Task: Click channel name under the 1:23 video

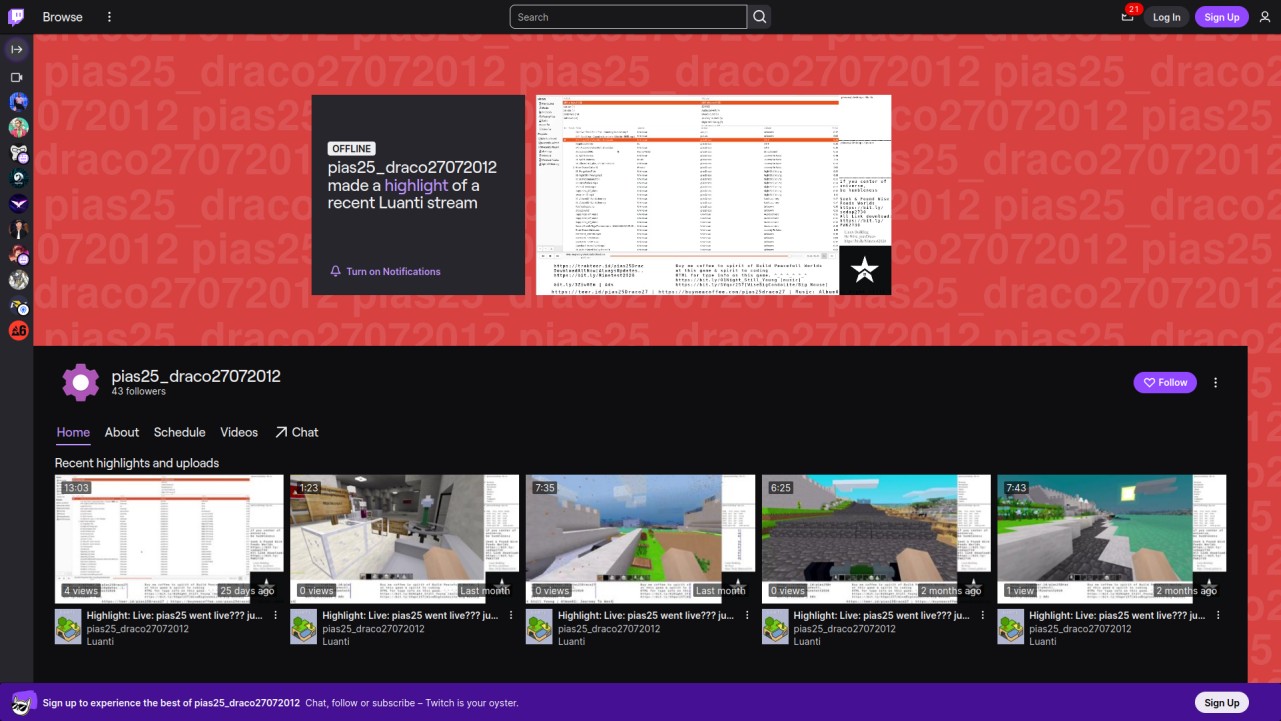Action: [x=374, y=628]
